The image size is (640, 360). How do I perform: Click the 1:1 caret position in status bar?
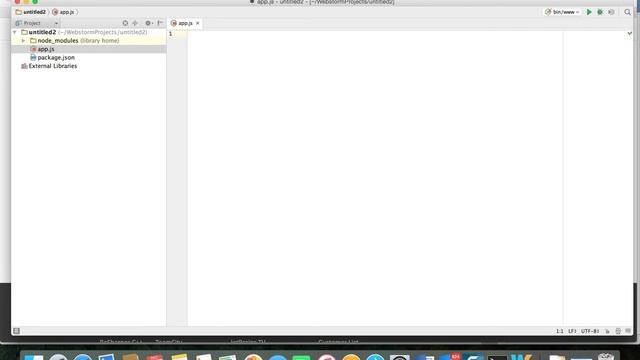point(560,331)
